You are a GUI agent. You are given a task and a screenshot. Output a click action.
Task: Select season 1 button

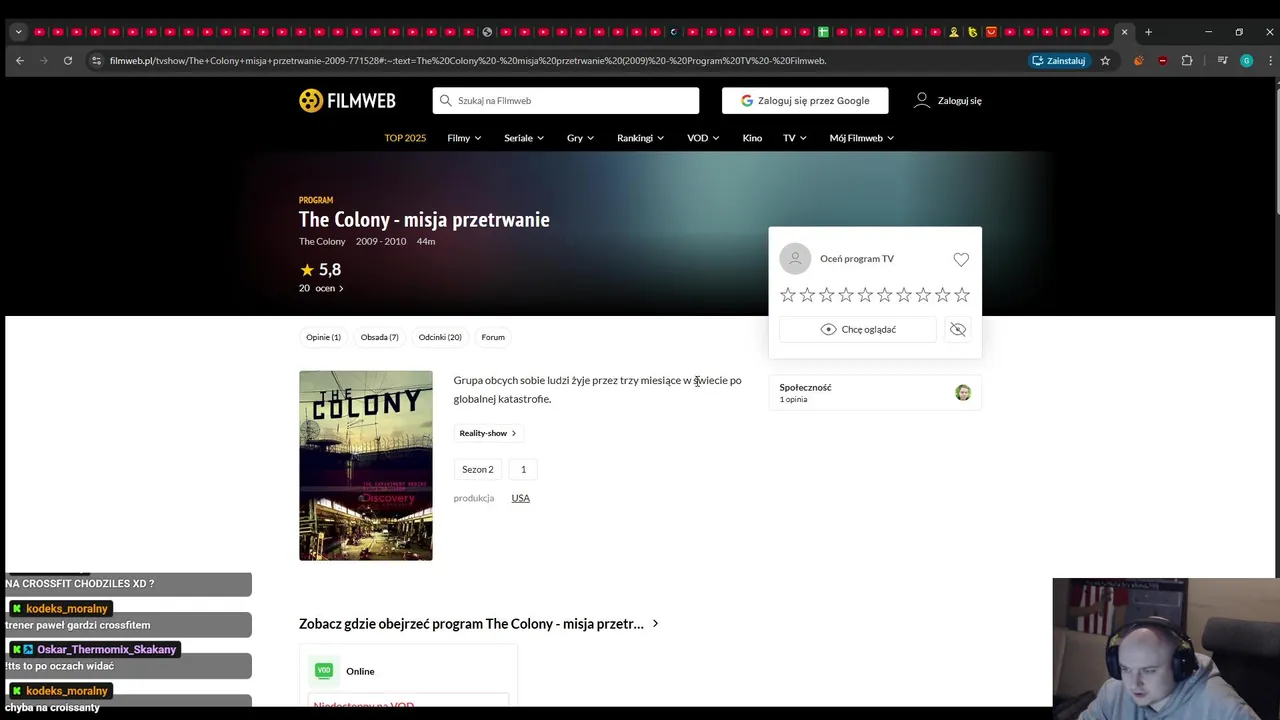pyautogui.click(x=523, y=469)
